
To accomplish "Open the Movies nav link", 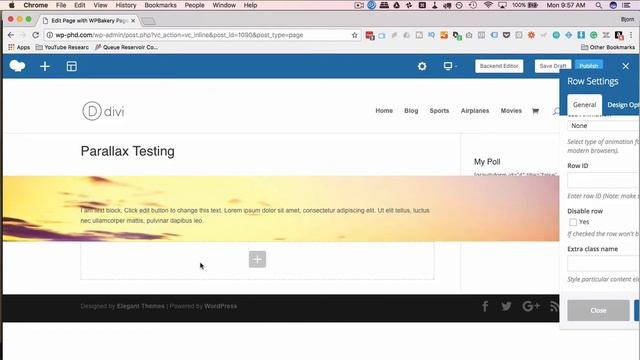I will (x=511, y=111).
